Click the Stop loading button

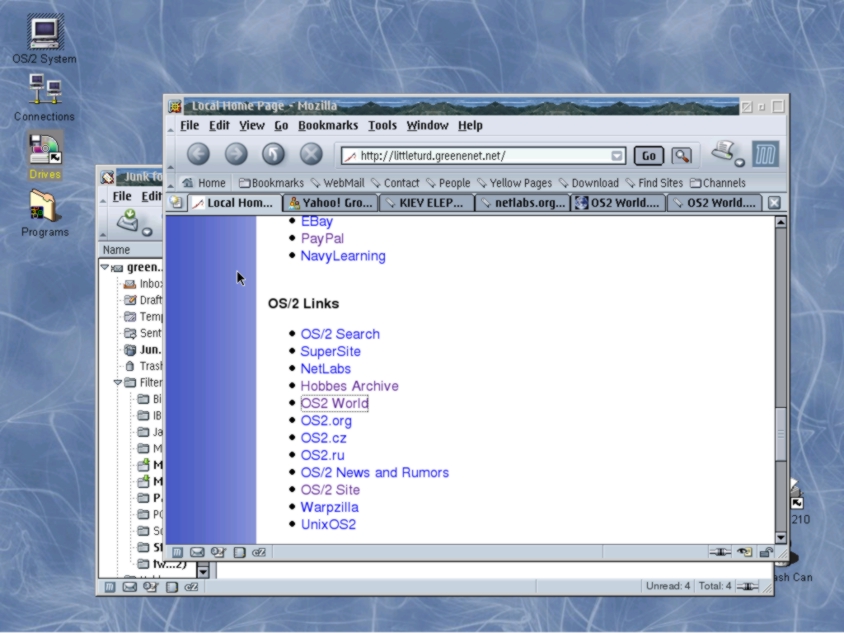[311, 154]
